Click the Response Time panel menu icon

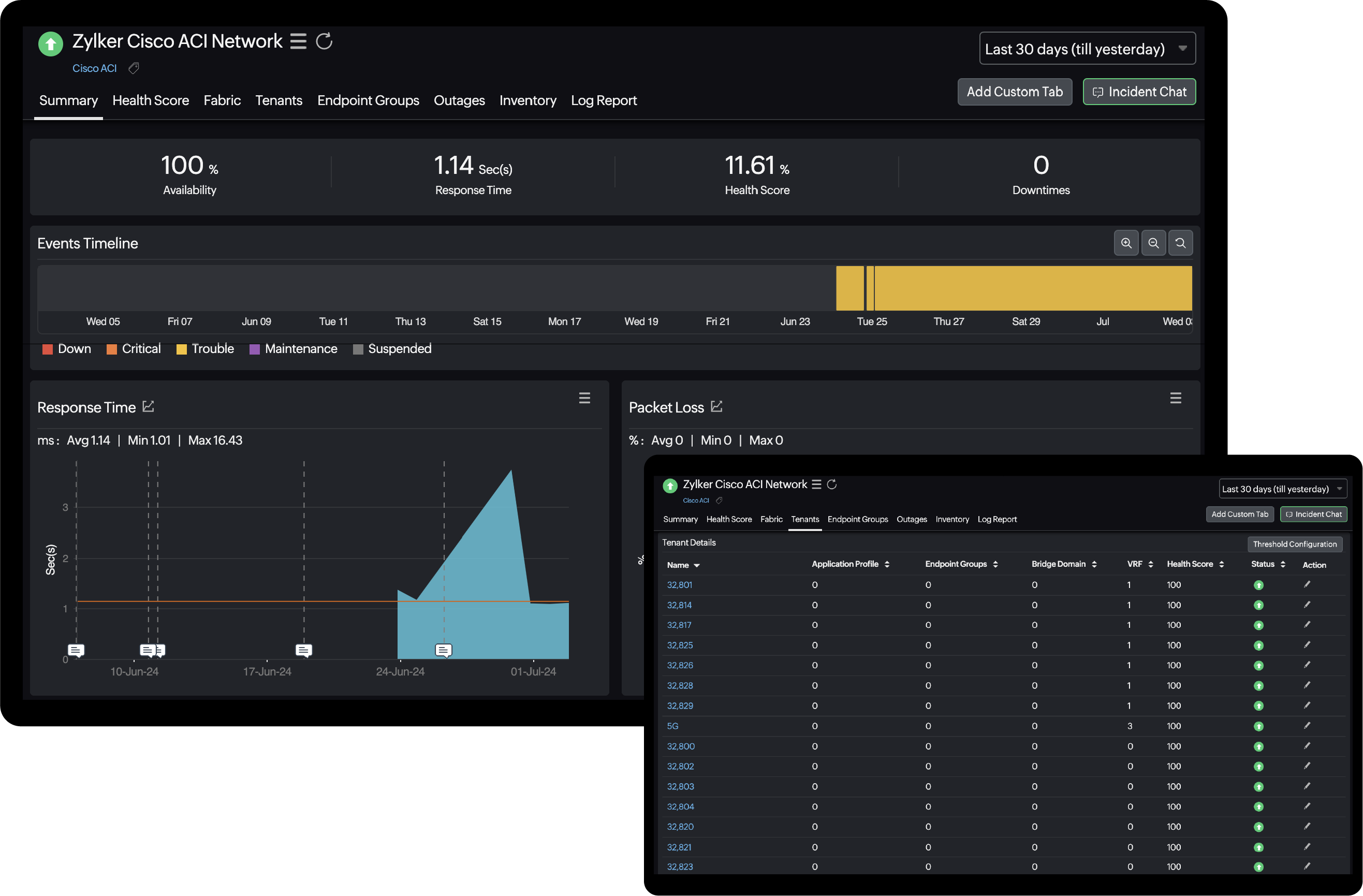pyautogui.click(x=585, y=397)
